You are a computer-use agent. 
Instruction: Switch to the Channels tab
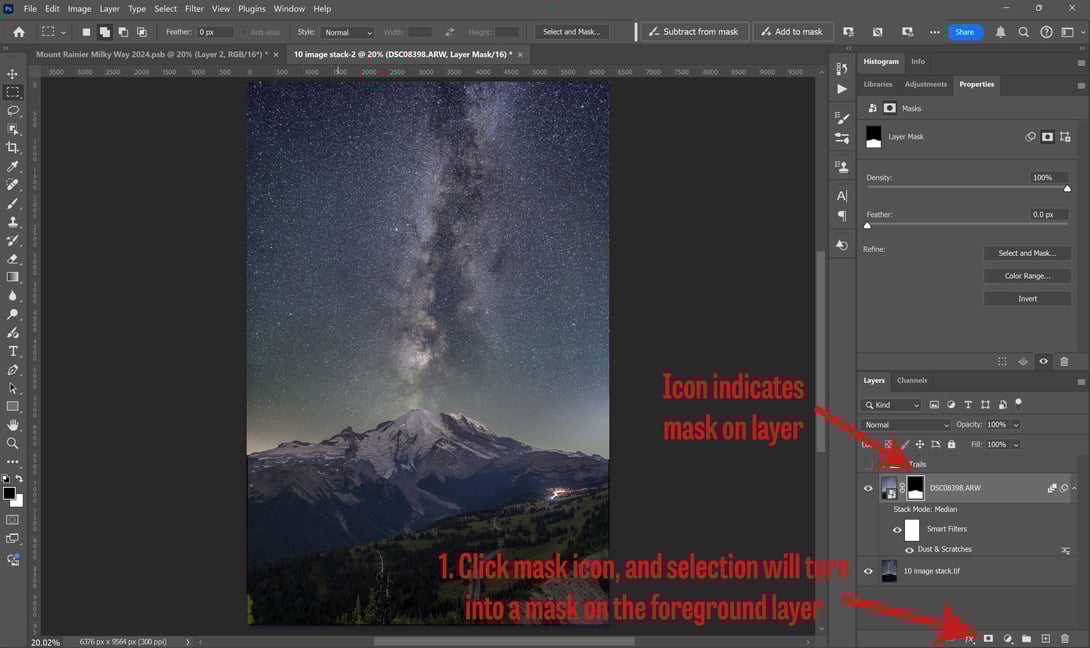click(911, 380)
